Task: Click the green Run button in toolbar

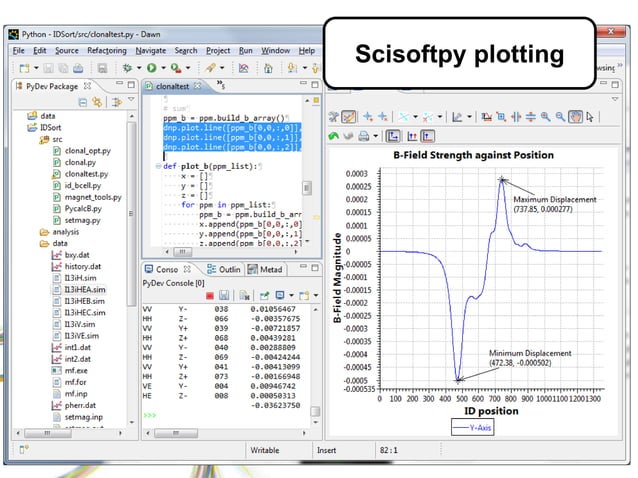Action: tap(149, 68)
